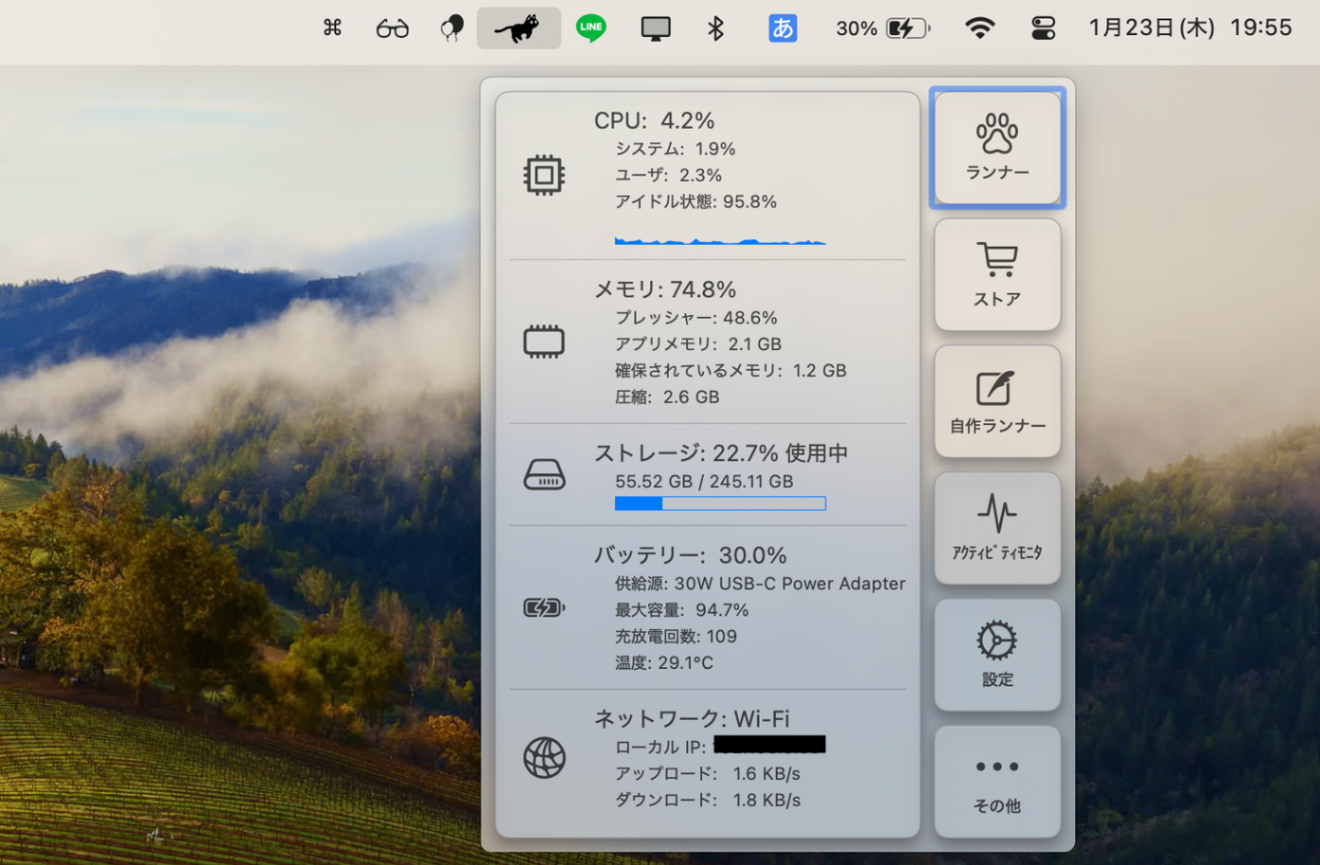This screenshot has width=1320, height=865.
Task: Open the 設定 gear button
Action: 997,655
